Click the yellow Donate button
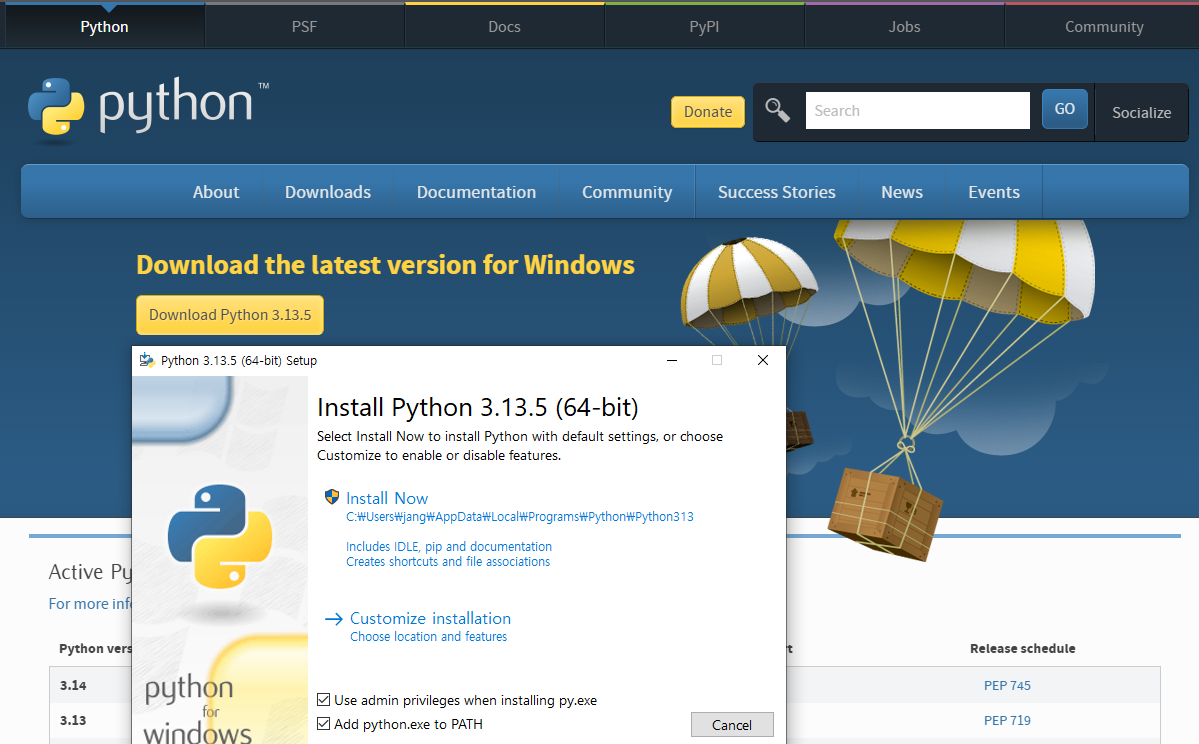 point(708,112)
